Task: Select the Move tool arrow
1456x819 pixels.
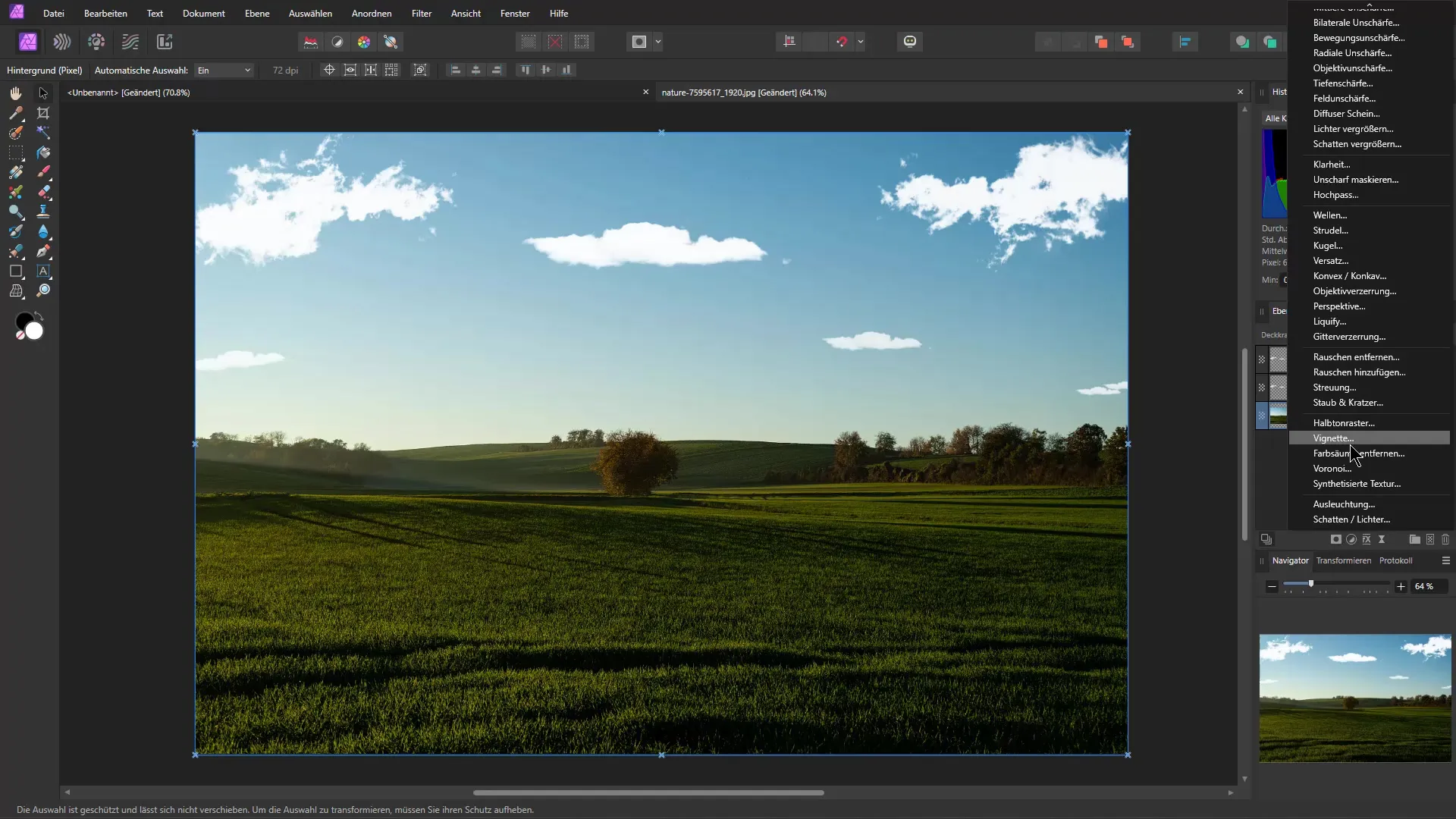Action: point(43,93)
